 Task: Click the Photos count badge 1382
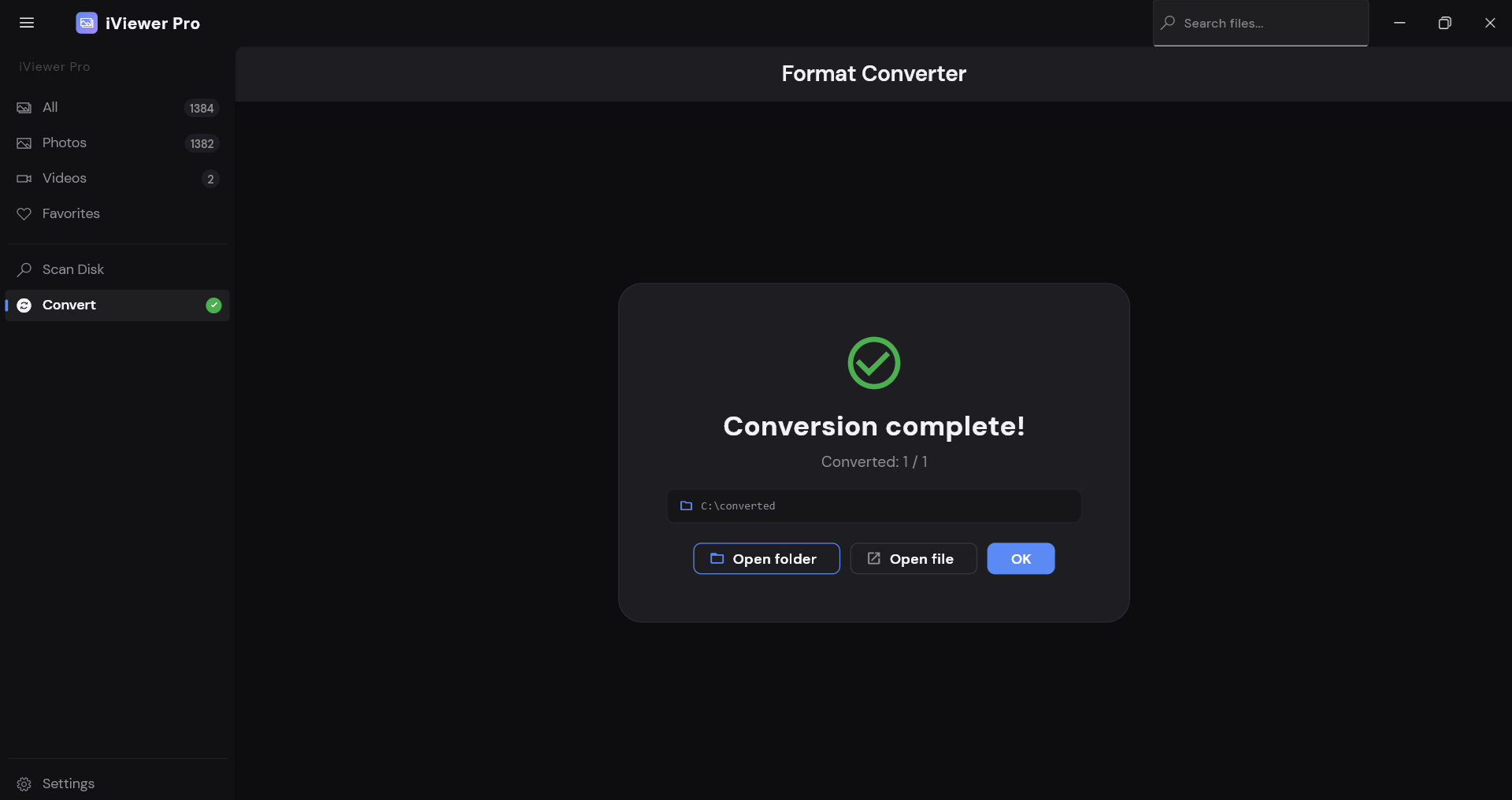(x=202, y=144)
